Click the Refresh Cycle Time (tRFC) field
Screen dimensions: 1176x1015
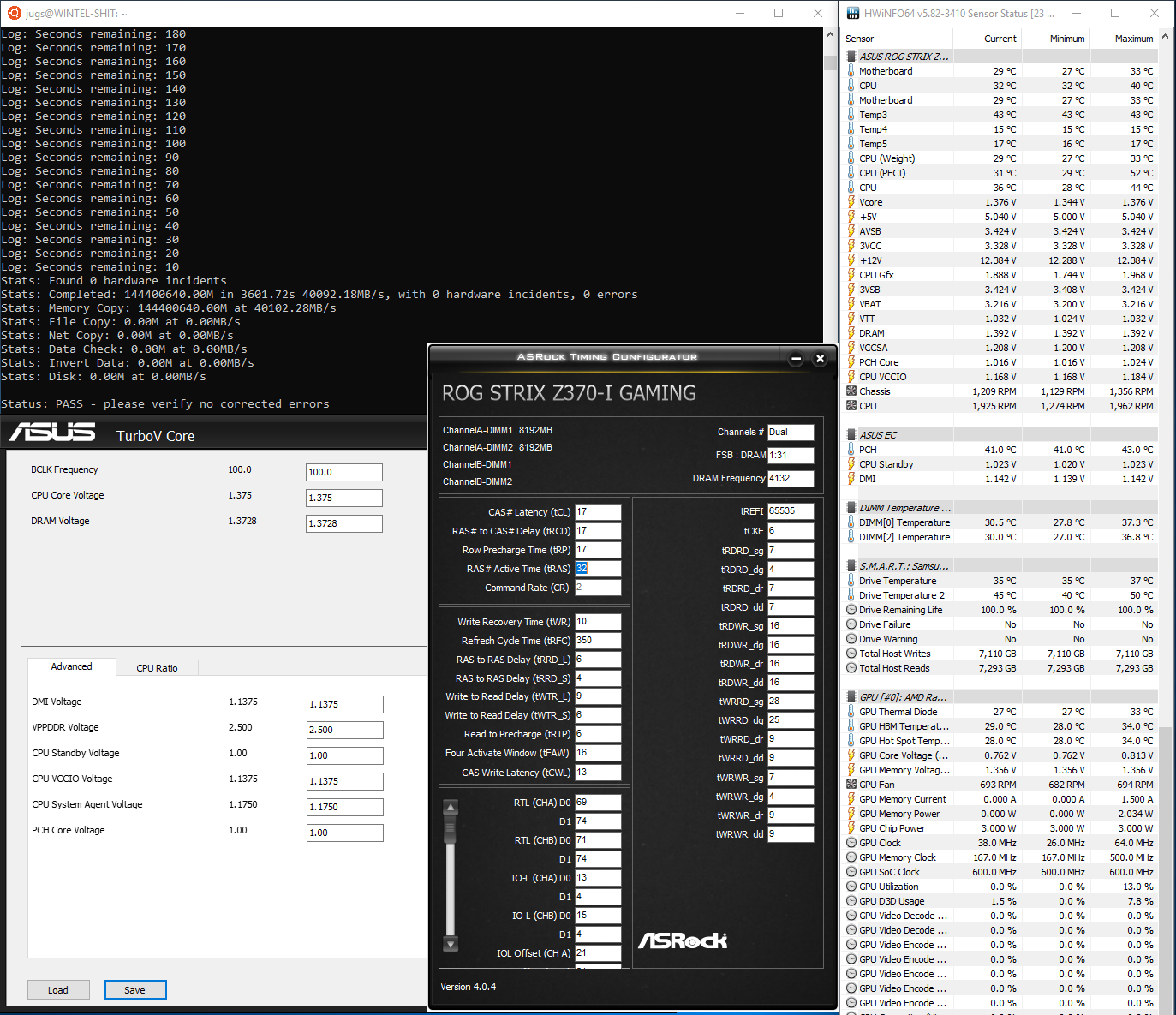[x=598, y=641]
